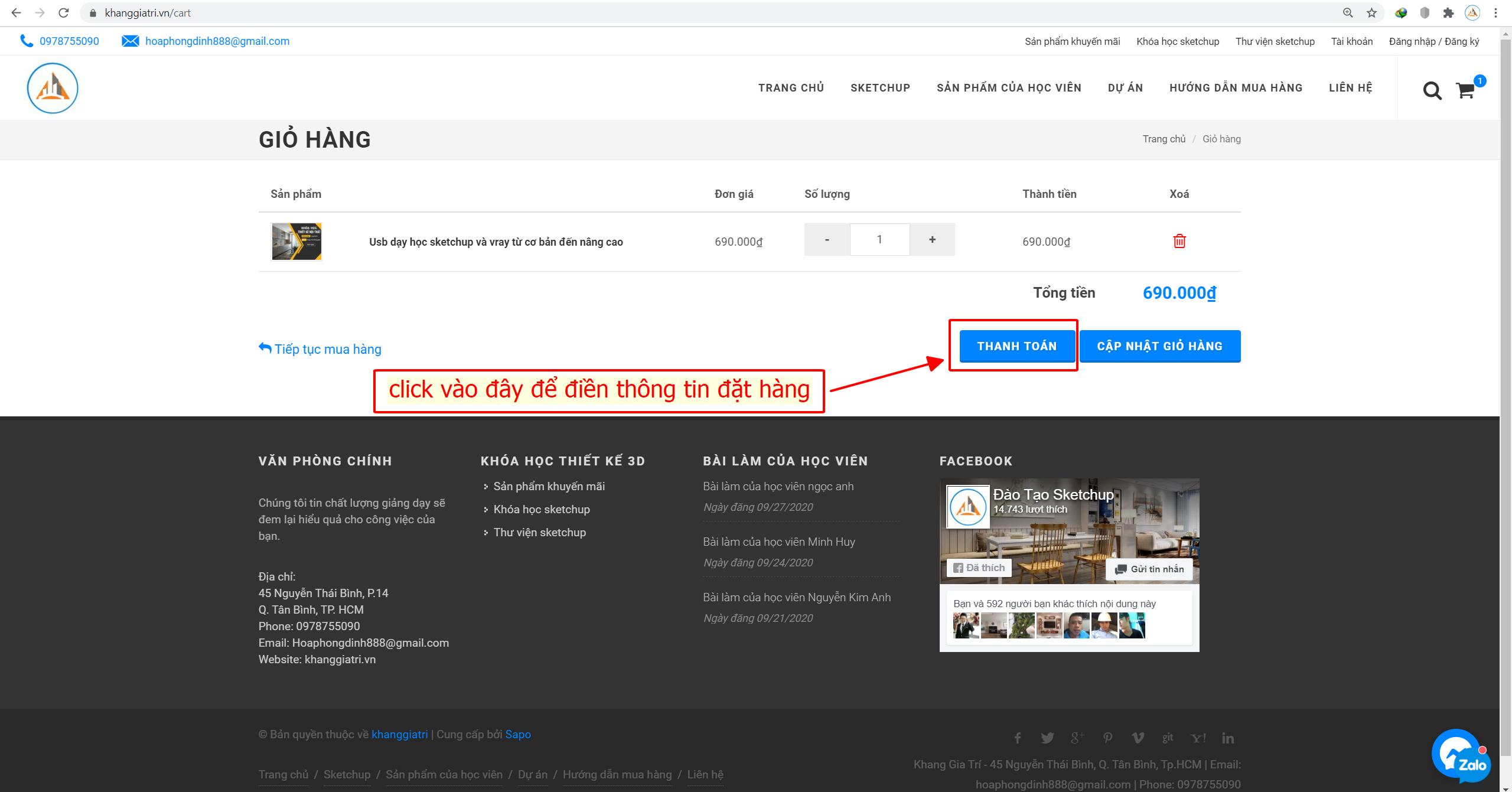Click the site logo in header
1512x792 pixels.
coord(53,88)
